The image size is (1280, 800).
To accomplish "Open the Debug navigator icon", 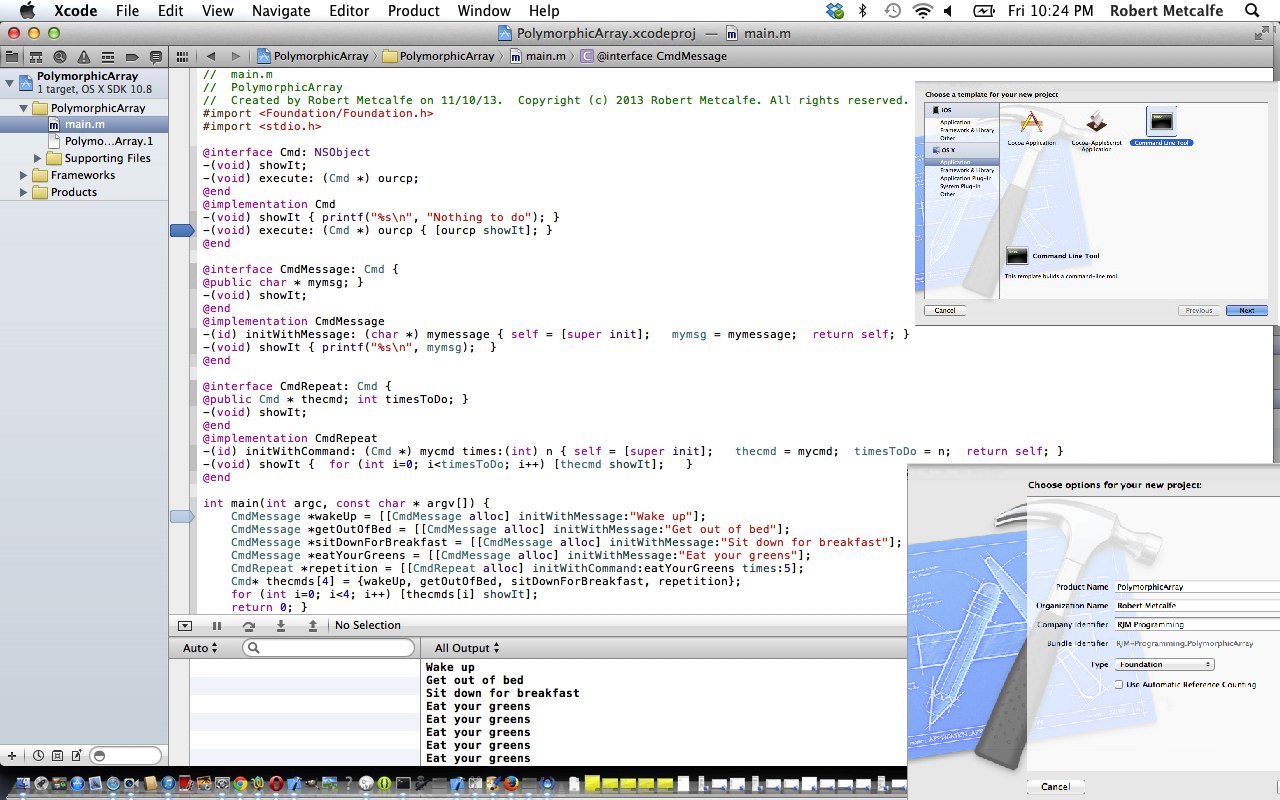I will click(x=107, y=57).
